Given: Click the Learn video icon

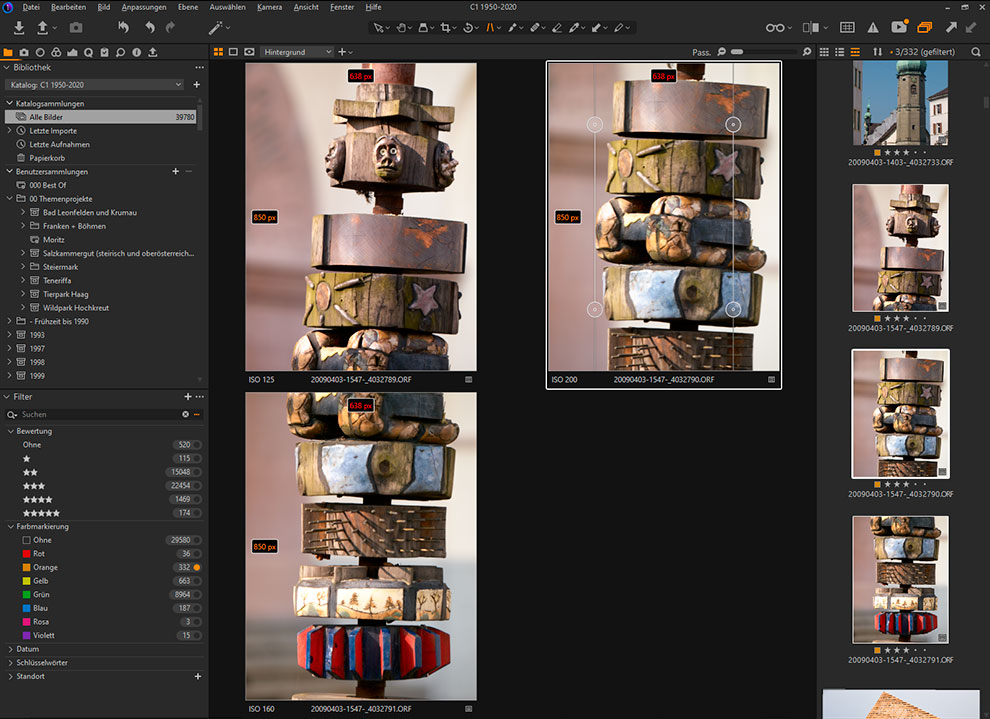Looking at the screenshot, I should [x=899, y=27].
